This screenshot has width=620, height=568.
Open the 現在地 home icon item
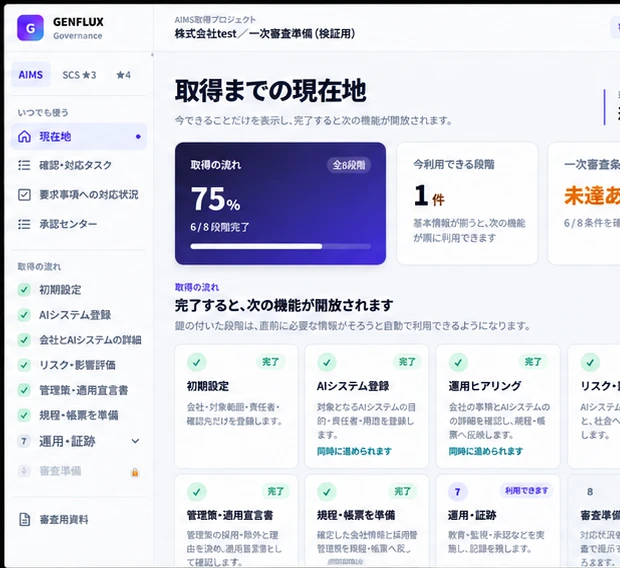click(x=25, y=136)
